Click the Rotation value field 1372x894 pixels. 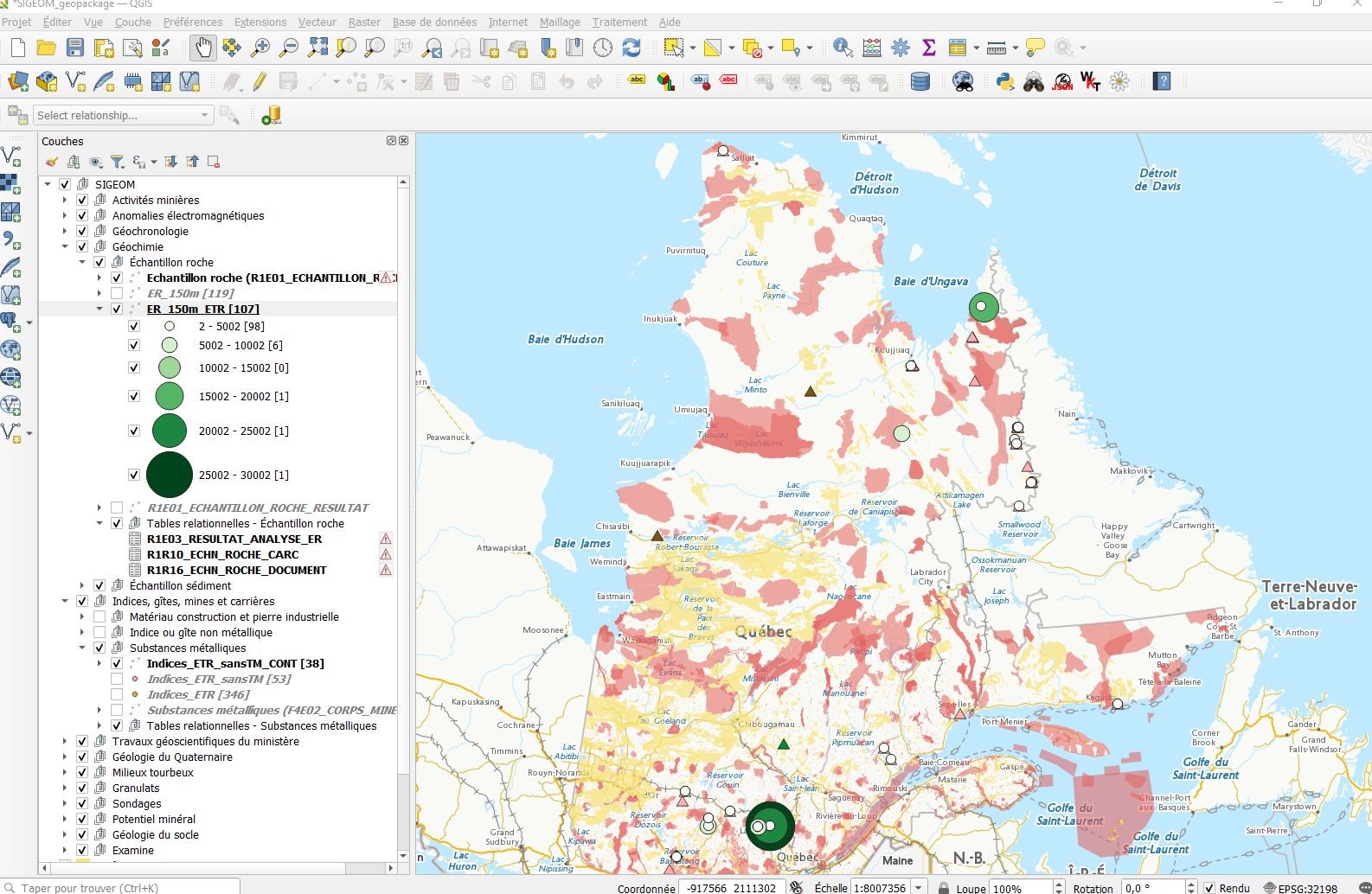click(x=1153, y=888)
